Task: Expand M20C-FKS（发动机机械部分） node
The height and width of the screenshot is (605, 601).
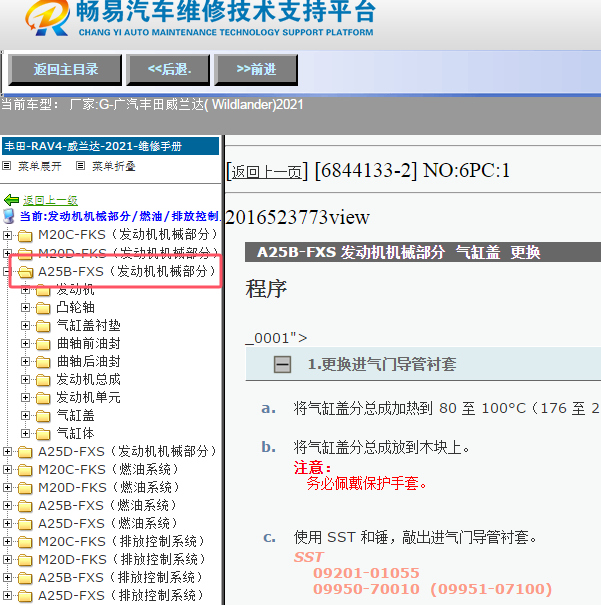Action: pos(7,235)
